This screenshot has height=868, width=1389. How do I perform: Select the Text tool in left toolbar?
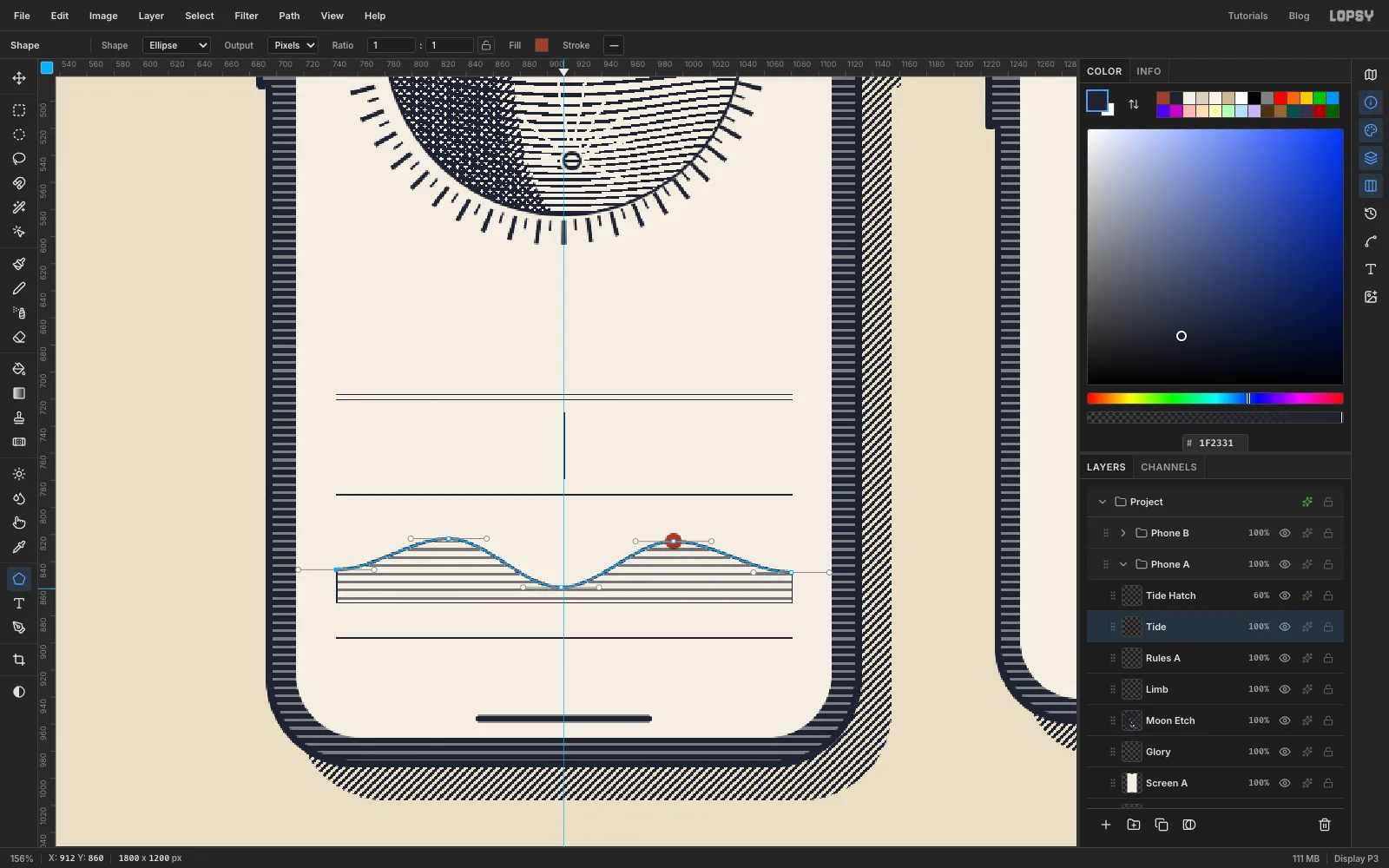point(19,603)
